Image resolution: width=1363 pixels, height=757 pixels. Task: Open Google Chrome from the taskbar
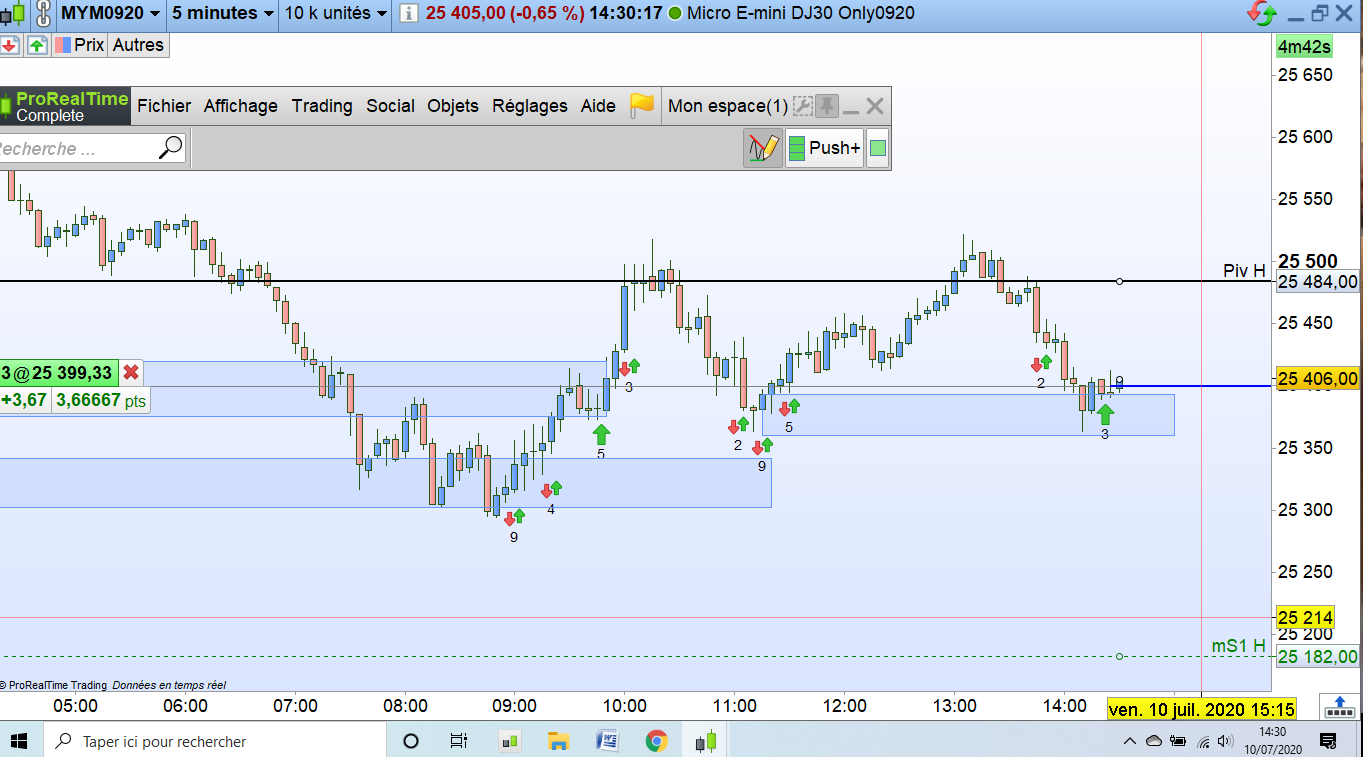coord(657,741)
